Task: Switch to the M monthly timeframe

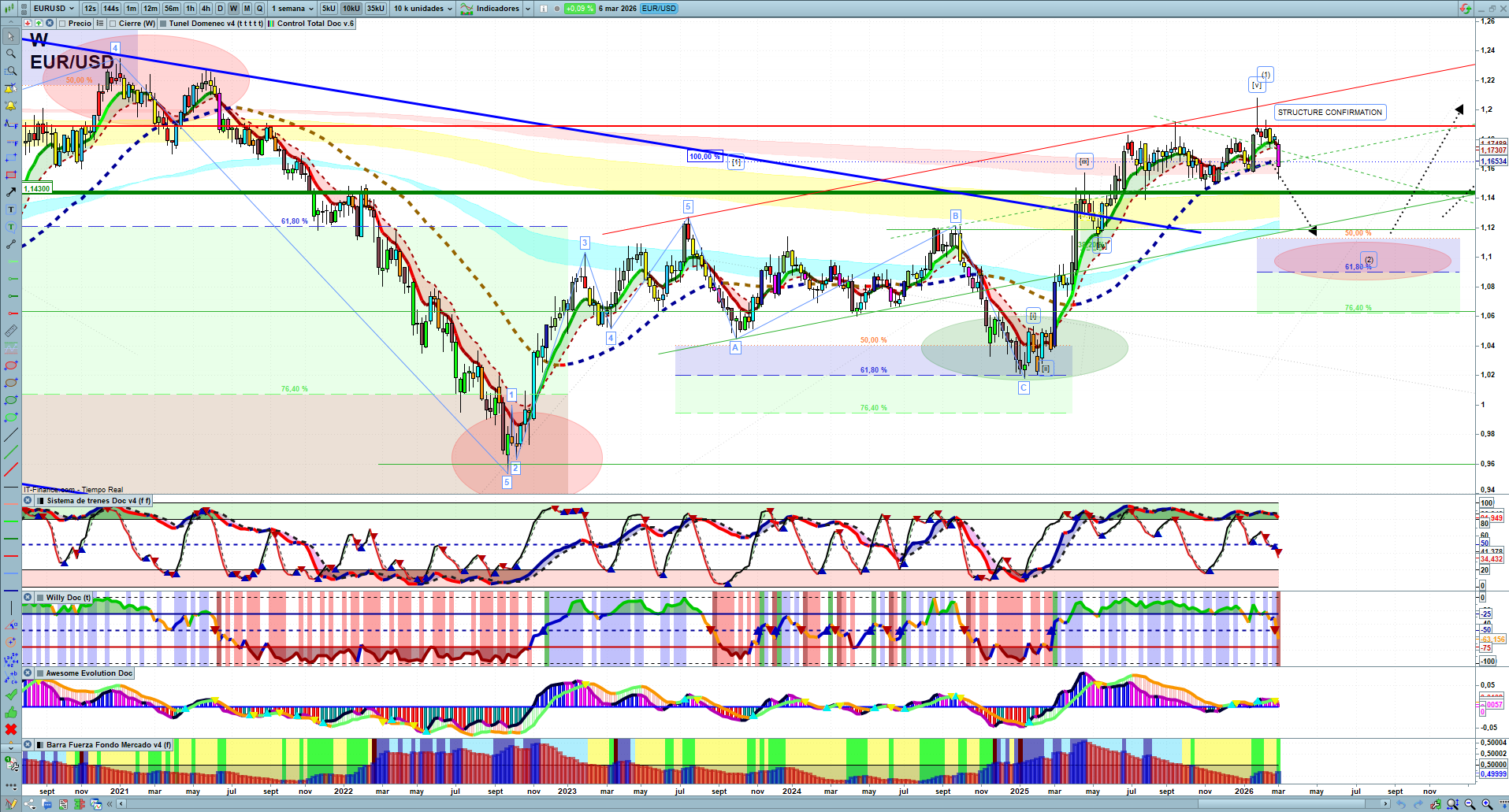Action: click(x=247, y=9)
